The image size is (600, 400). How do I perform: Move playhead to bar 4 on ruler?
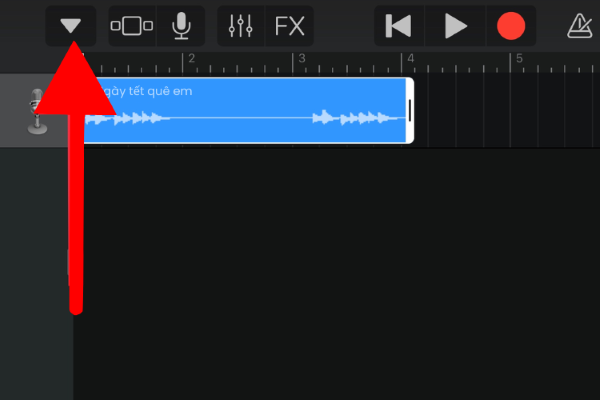point(402,62)
